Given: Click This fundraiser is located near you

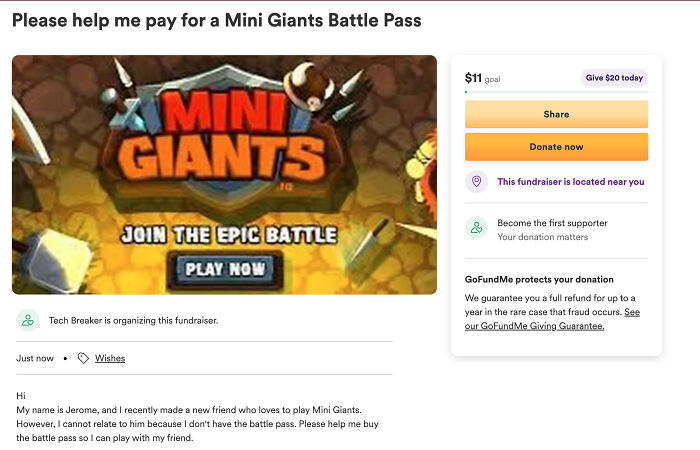Looking at the screenshot, I should tap(570, 182).
